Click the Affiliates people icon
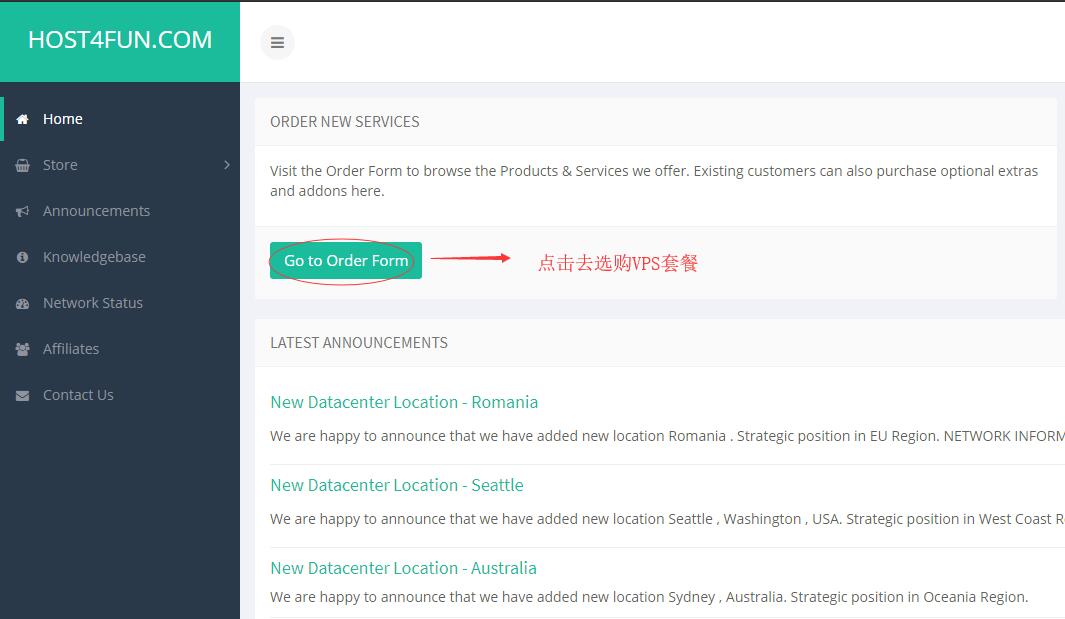1065x619 pixels. [21, 348]
